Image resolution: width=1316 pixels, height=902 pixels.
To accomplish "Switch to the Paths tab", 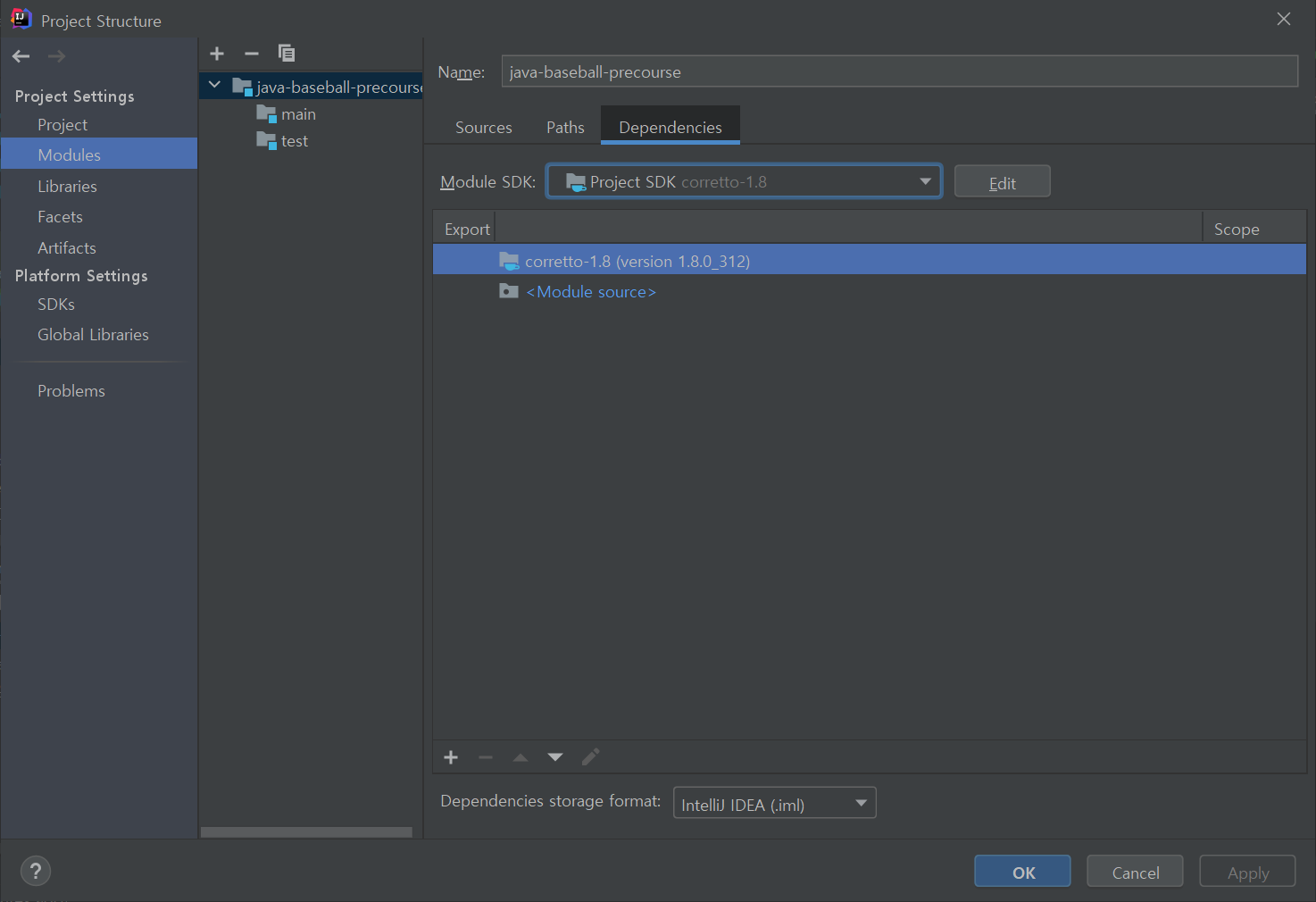I will pyautogui.click(x=565, y=127).
